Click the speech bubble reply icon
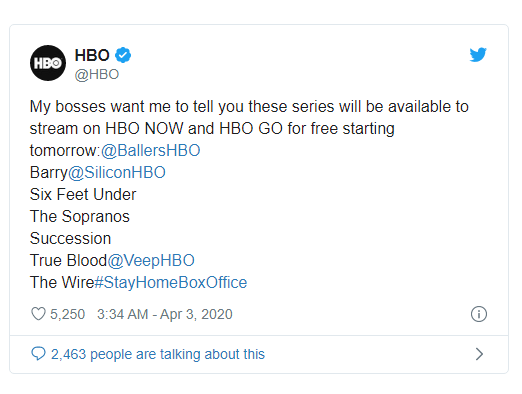The image size is (522, 394). click(x=38, y=354)
